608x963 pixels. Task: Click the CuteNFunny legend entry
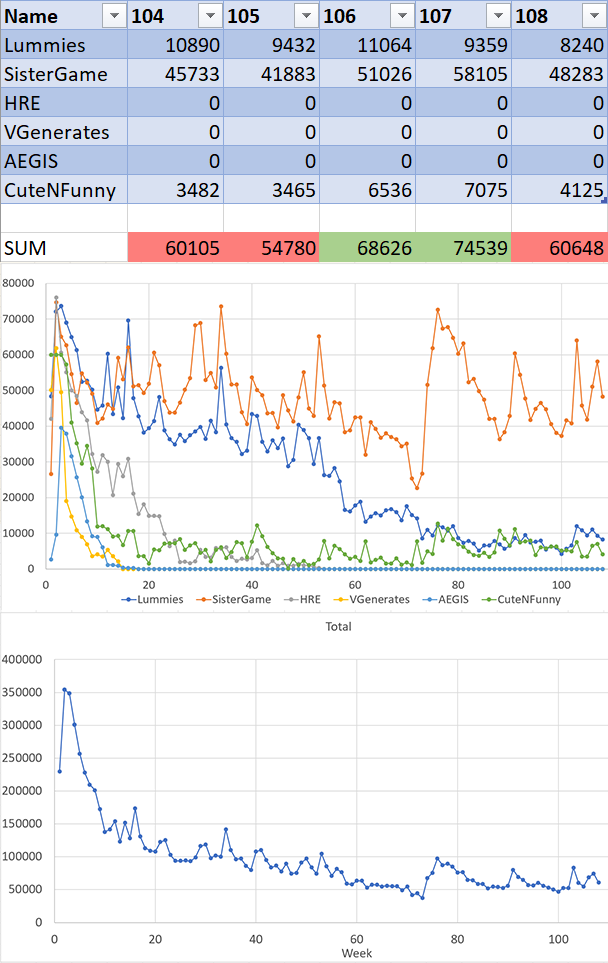(x=521, y=599)
